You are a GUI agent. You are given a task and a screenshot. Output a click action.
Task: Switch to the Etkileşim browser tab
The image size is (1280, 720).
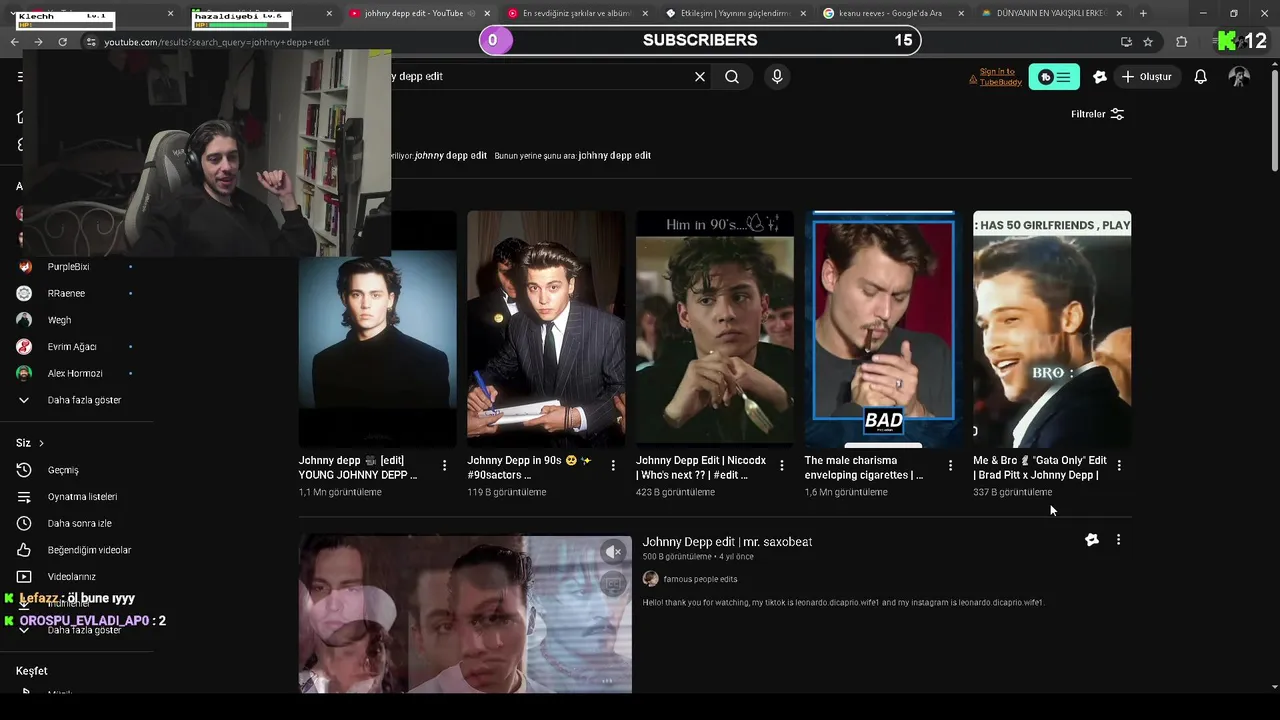pos(735,13)
